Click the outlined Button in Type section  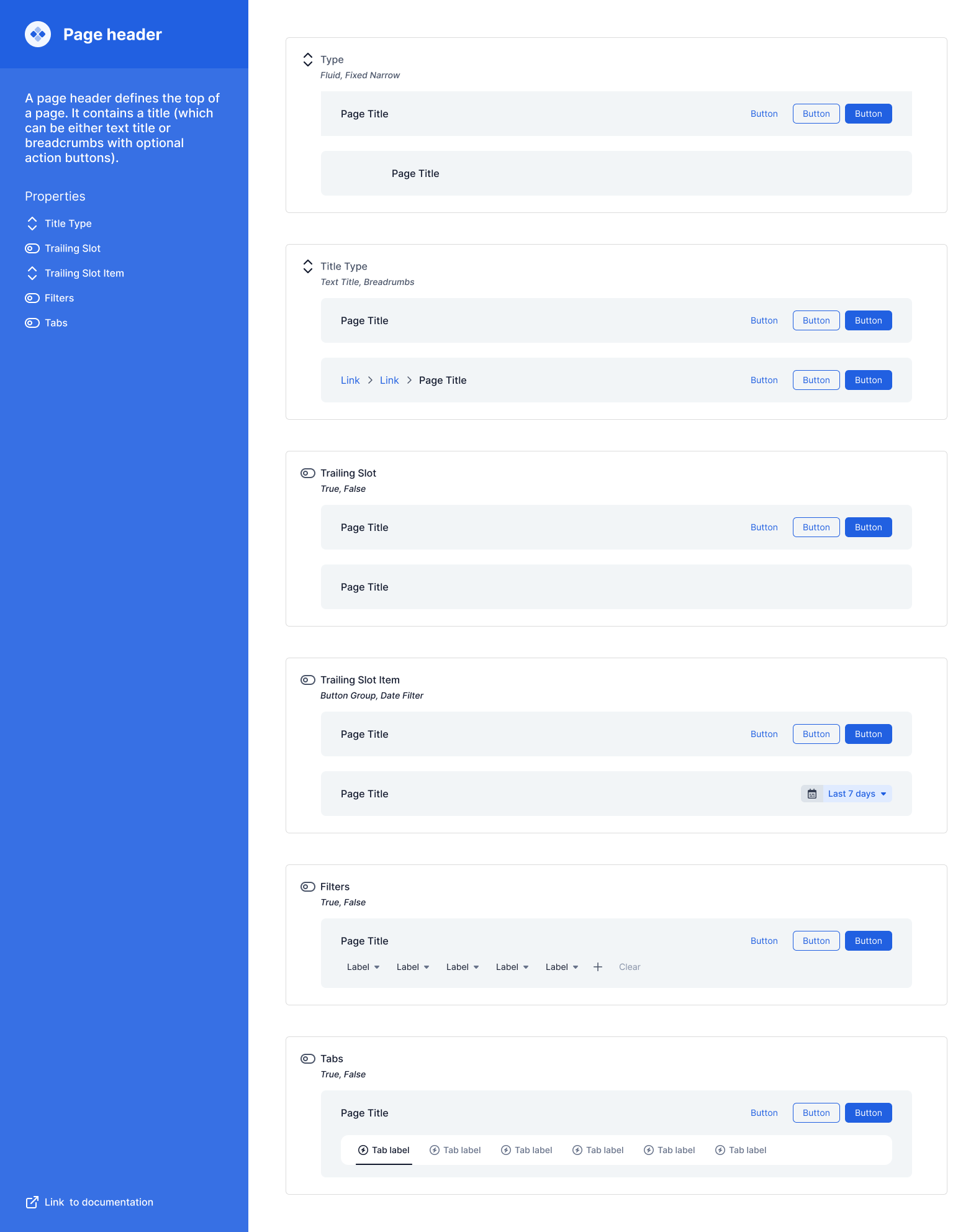coord(816,114)
